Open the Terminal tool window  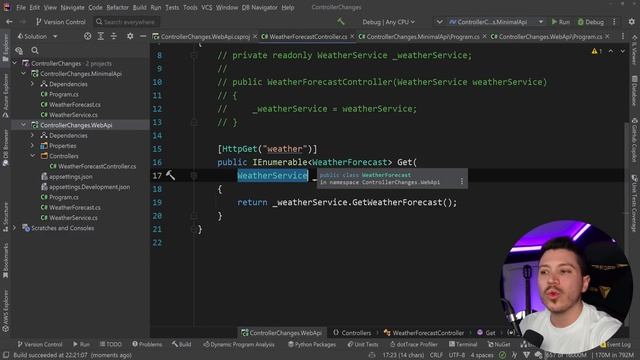463,344
